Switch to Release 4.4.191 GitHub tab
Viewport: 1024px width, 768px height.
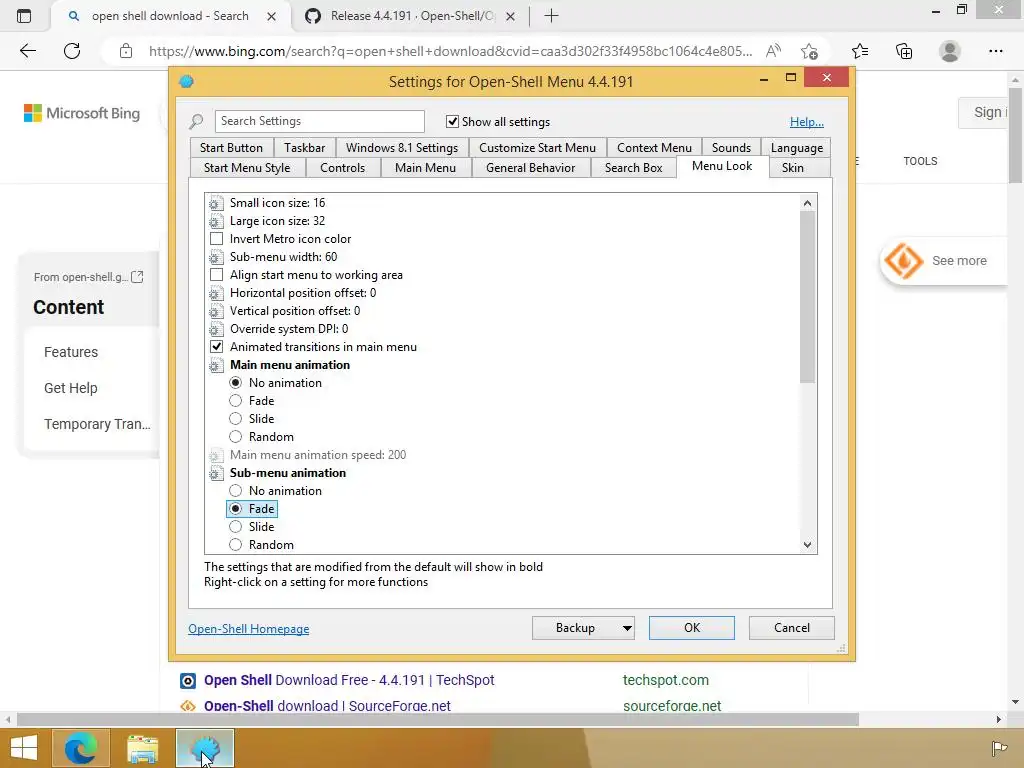pyautogui.click(x=410, y=16)
